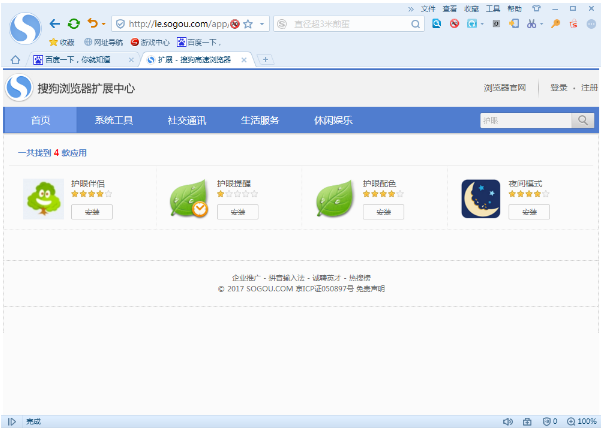The height and width of the screenshot is (435, 604).
Task: Select the 生活服务 navigation tab
Action: (260, 120)
